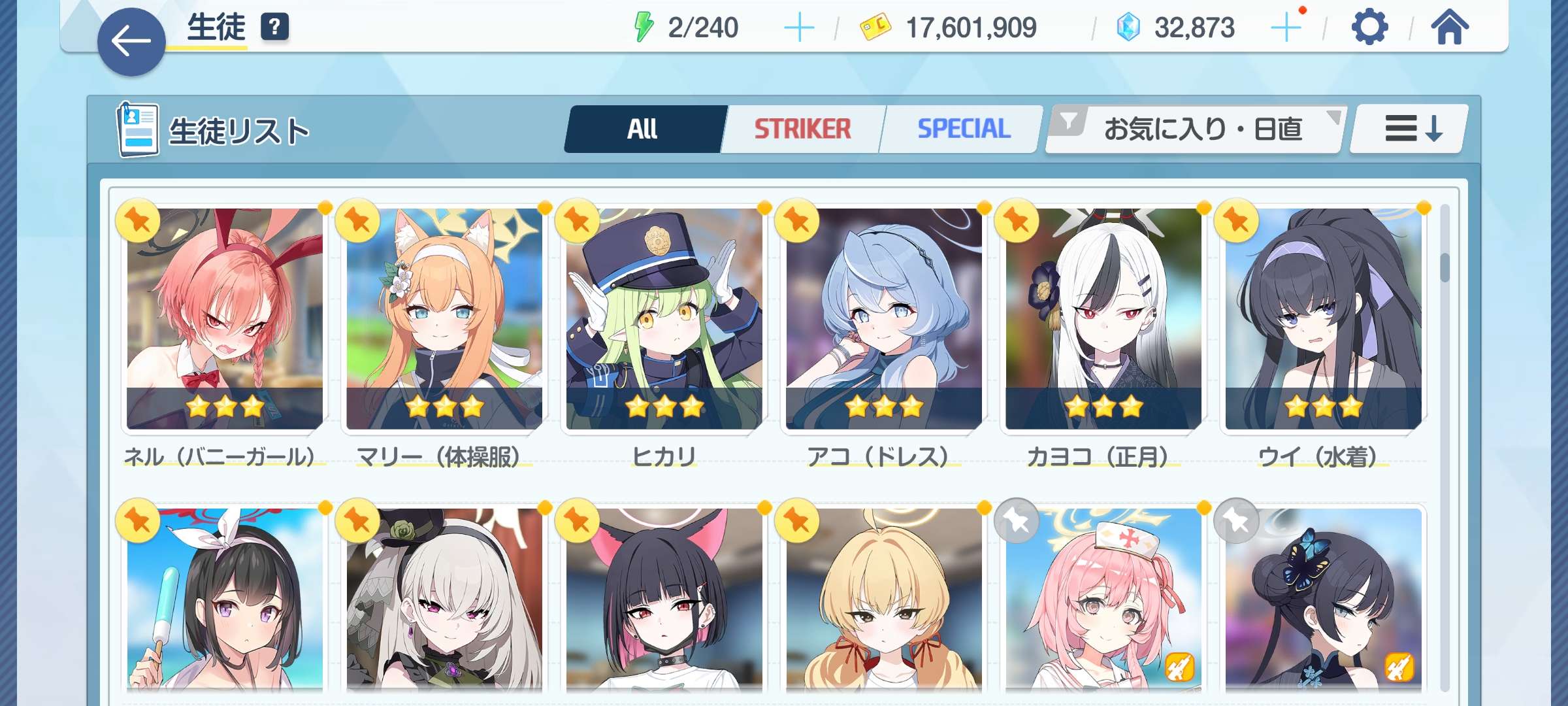The width and height of the screenshot is (1568, 706).
Task: Unpin favorite on ネル（バニーガール）
Action: click(138, 220)
